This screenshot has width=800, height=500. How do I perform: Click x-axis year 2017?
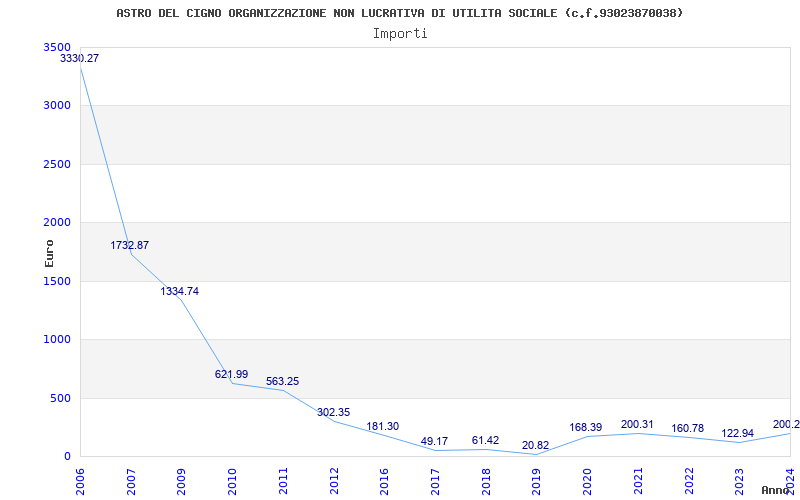[435, 482]
